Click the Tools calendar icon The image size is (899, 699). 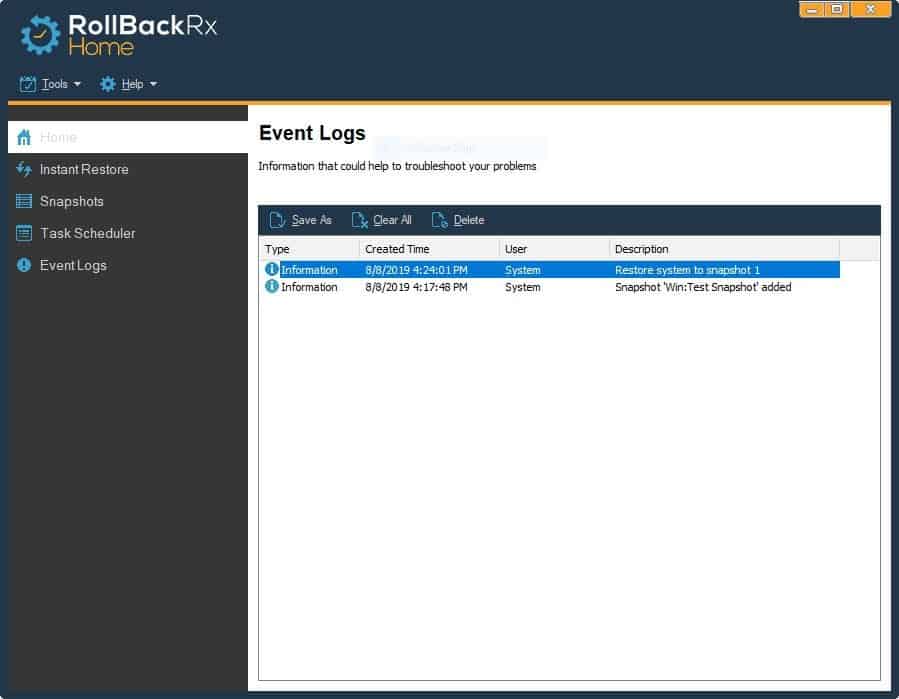click(28, 84)
